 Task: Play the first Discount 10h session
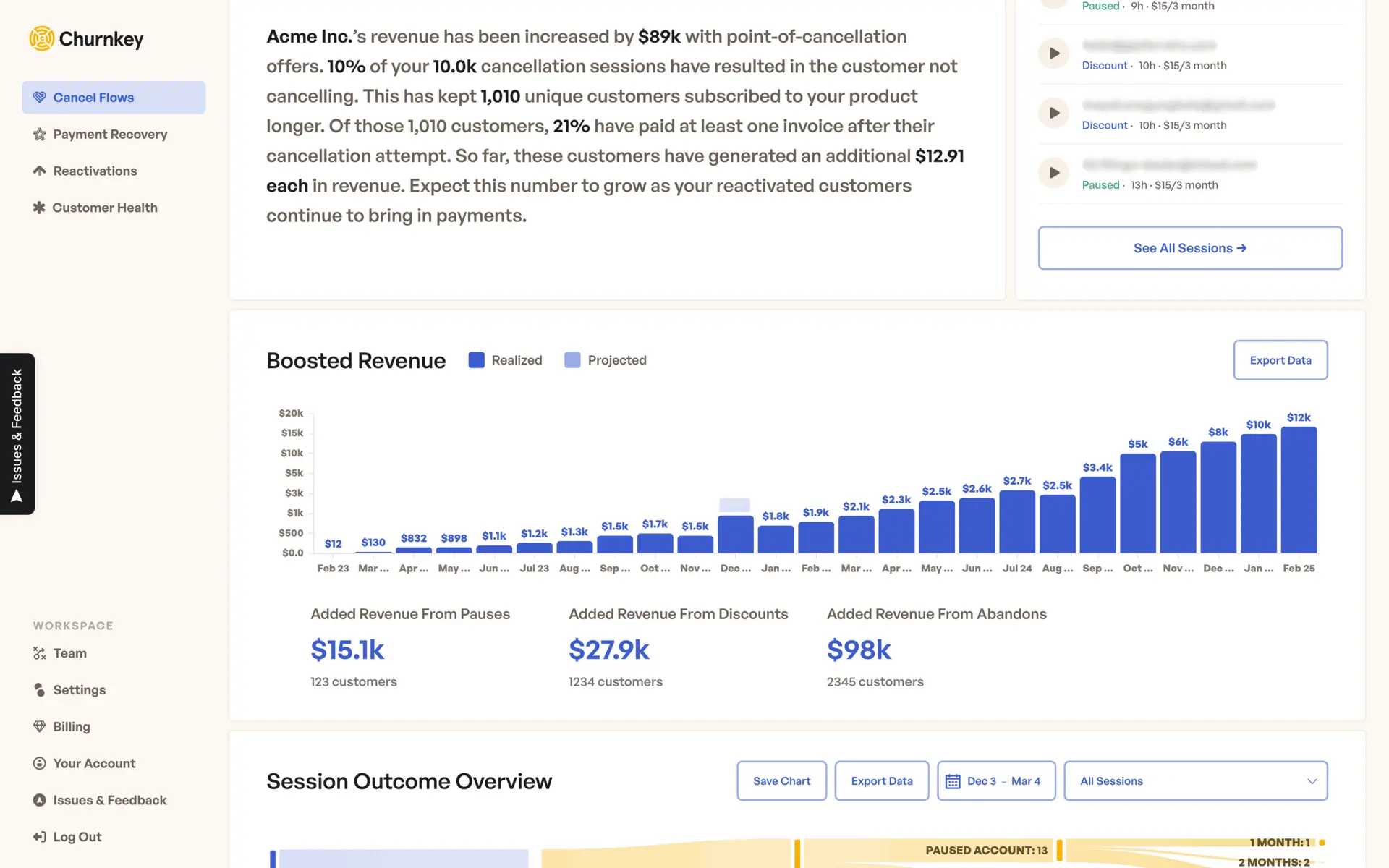click(x=1054, y=54)
